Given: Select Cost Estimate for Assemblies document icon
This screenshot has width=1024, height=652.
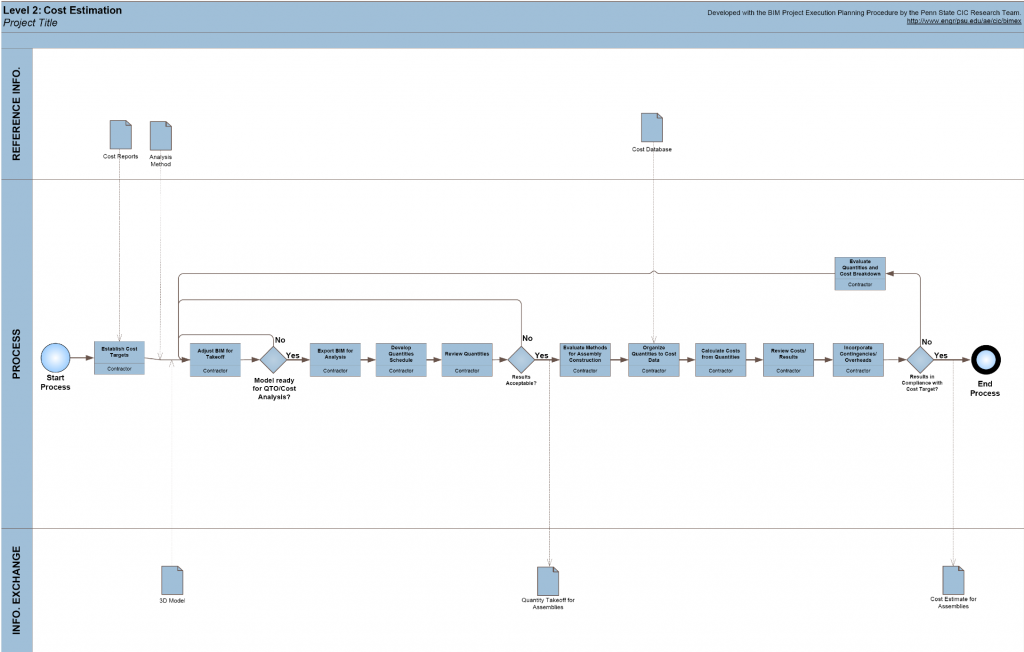Looking at the screenshot, I should pyautogui.click(x=953, y=580).
